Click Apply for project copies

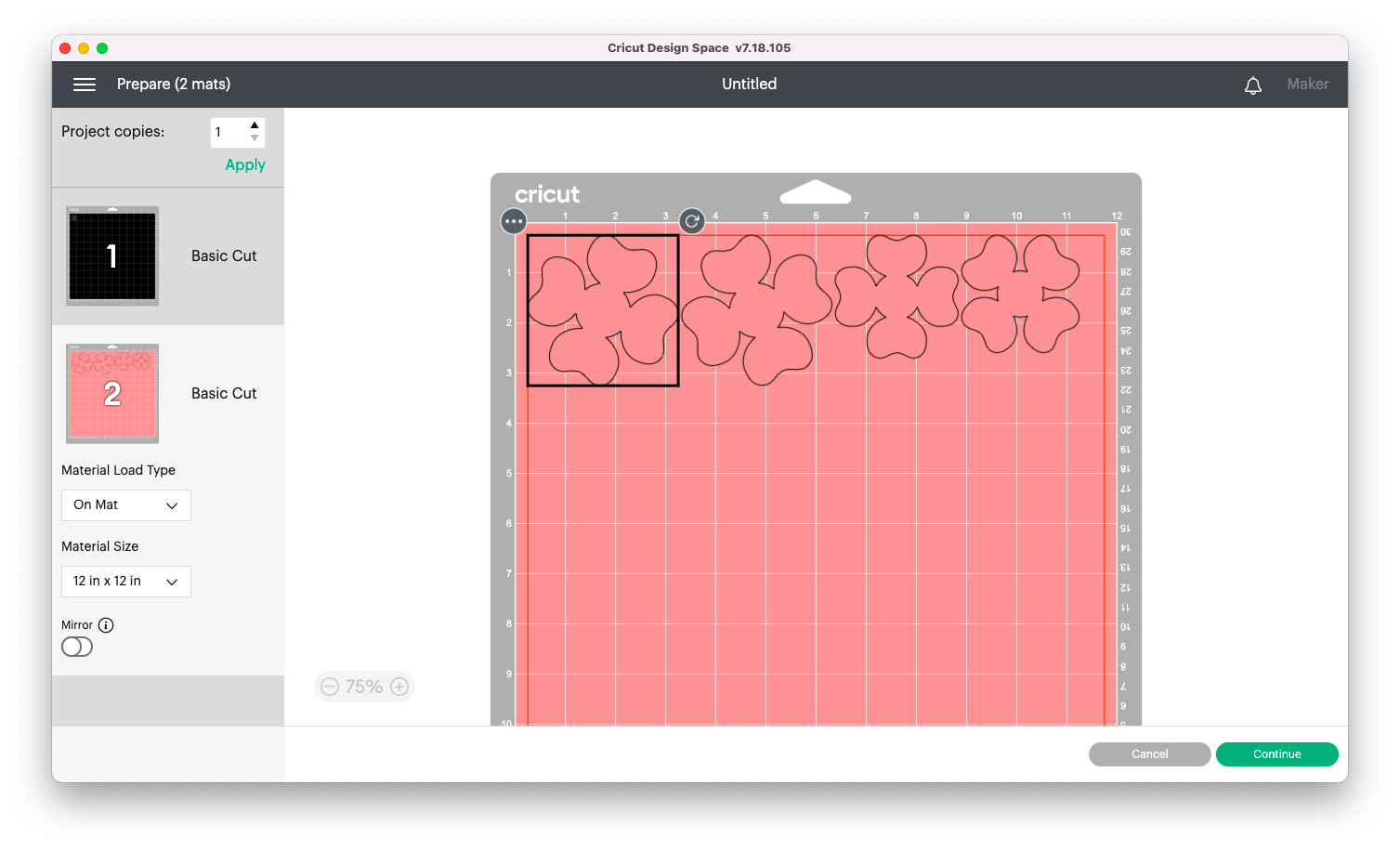245,165
